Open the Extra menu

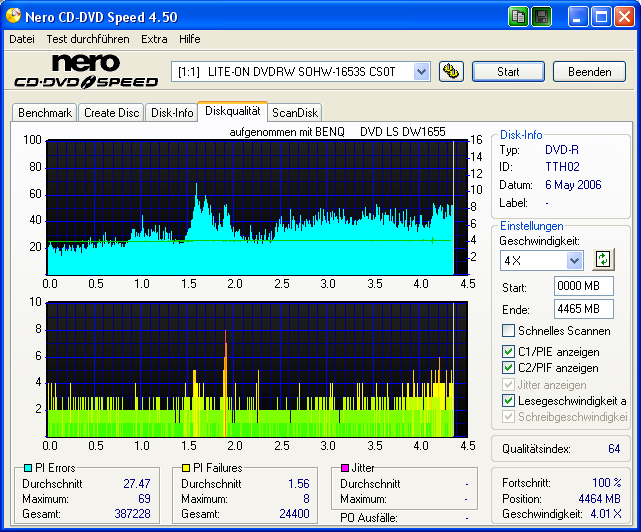coord(154,39)
